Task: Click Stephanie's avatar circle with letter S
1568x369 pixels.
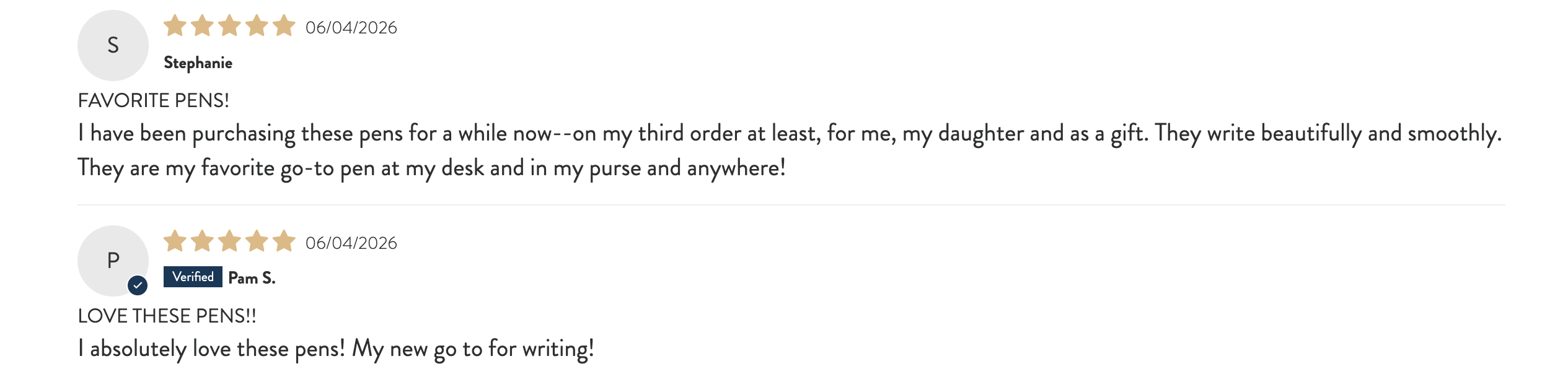Action: tap(113, 45)
